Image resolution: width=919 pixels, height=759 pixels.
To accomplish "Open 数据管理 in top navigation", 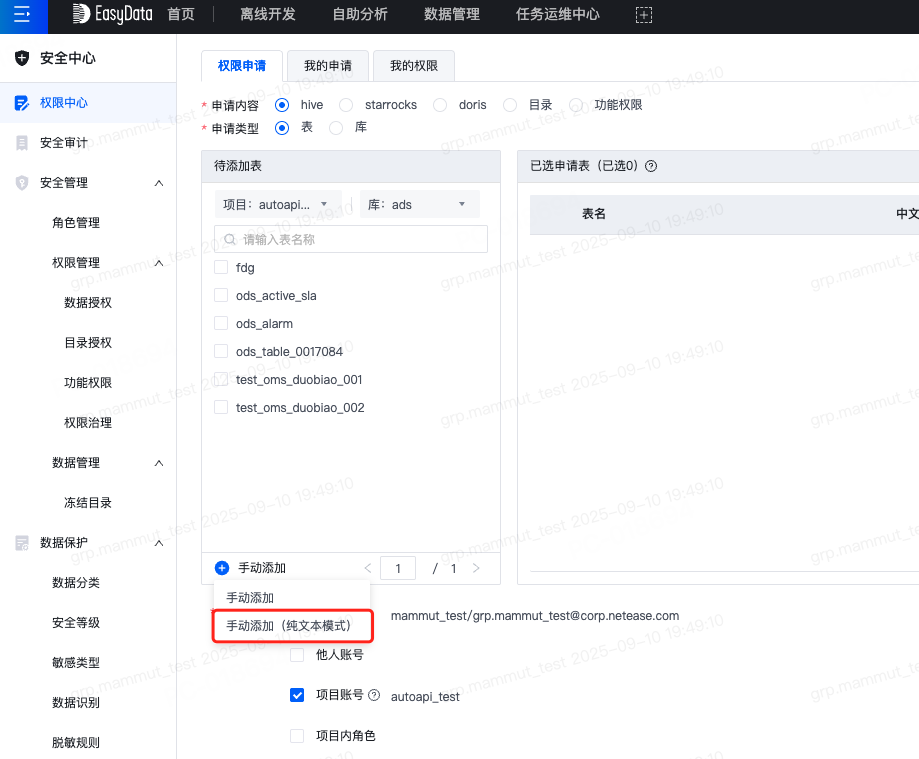I will pos(451,15).
